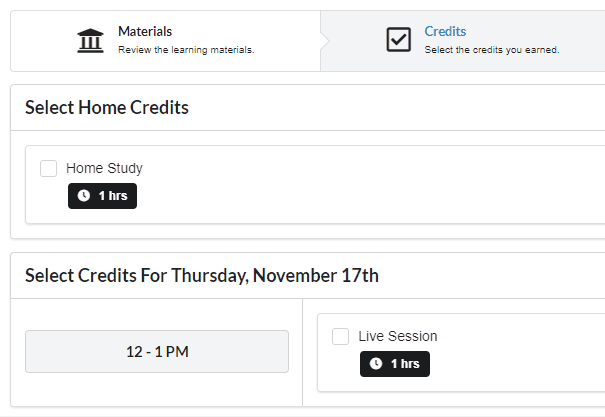
Task: Switch to the Credits step tab
Action: 463,41
